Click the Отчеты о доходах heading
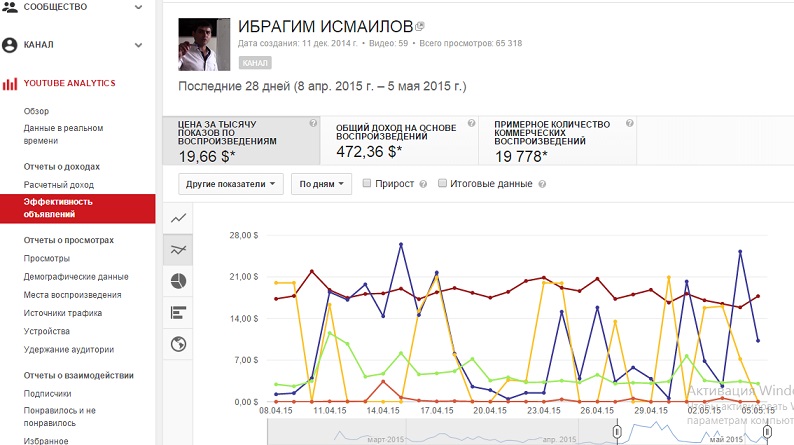The width and height of the screenshot is (794, 445). coord(62,167)
